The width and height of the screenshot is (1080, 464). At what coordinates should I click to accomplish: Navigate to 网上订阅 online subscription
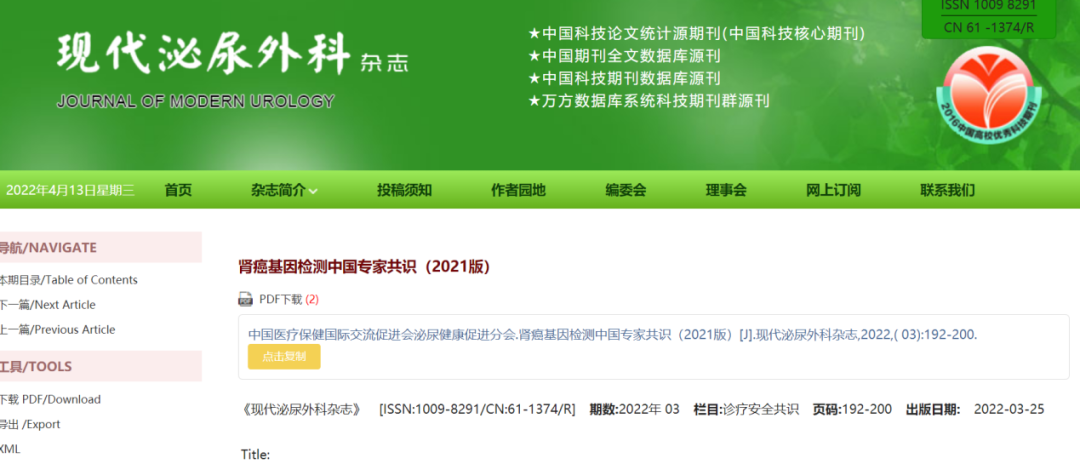(x=833, y=190)
